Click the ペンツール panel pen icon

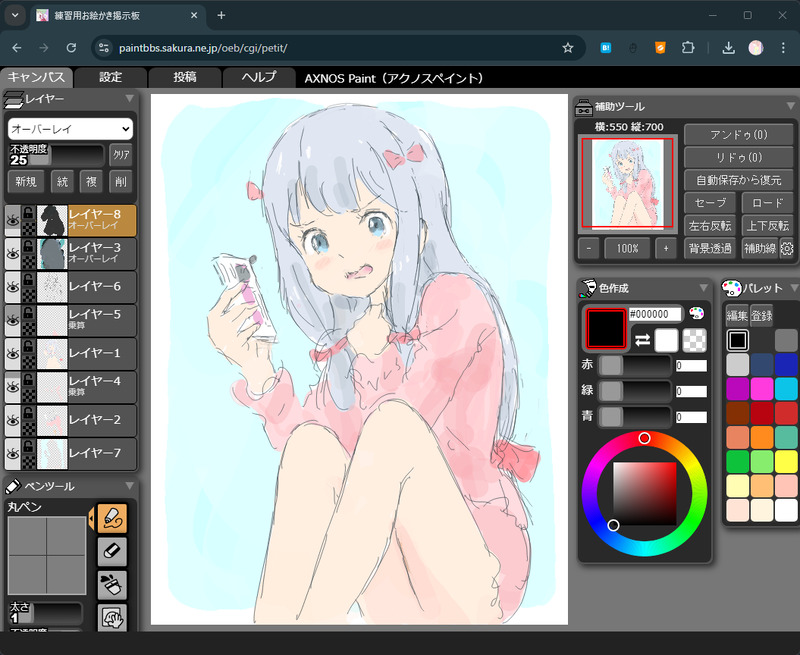13,486
